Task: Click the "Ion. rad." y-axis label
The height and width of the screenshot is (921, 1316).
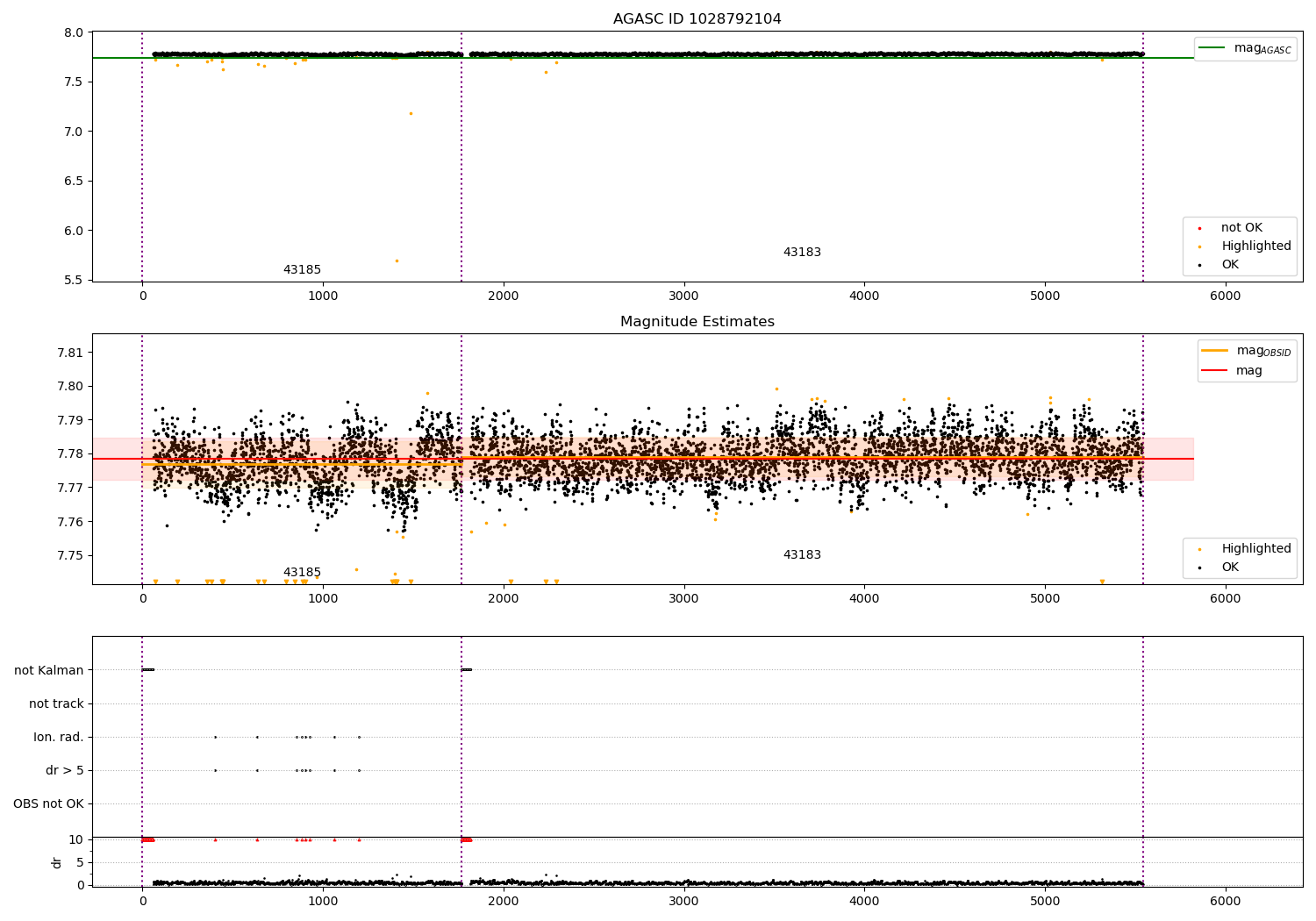Action: (59, 738)
